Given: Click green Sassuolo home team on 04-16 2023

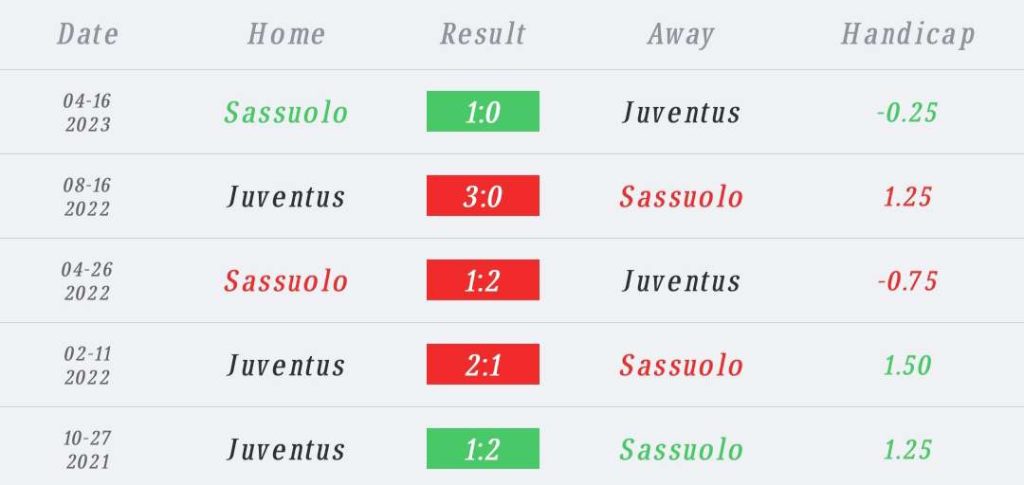Looking at the screenshot, I should [x=286, y=112].
